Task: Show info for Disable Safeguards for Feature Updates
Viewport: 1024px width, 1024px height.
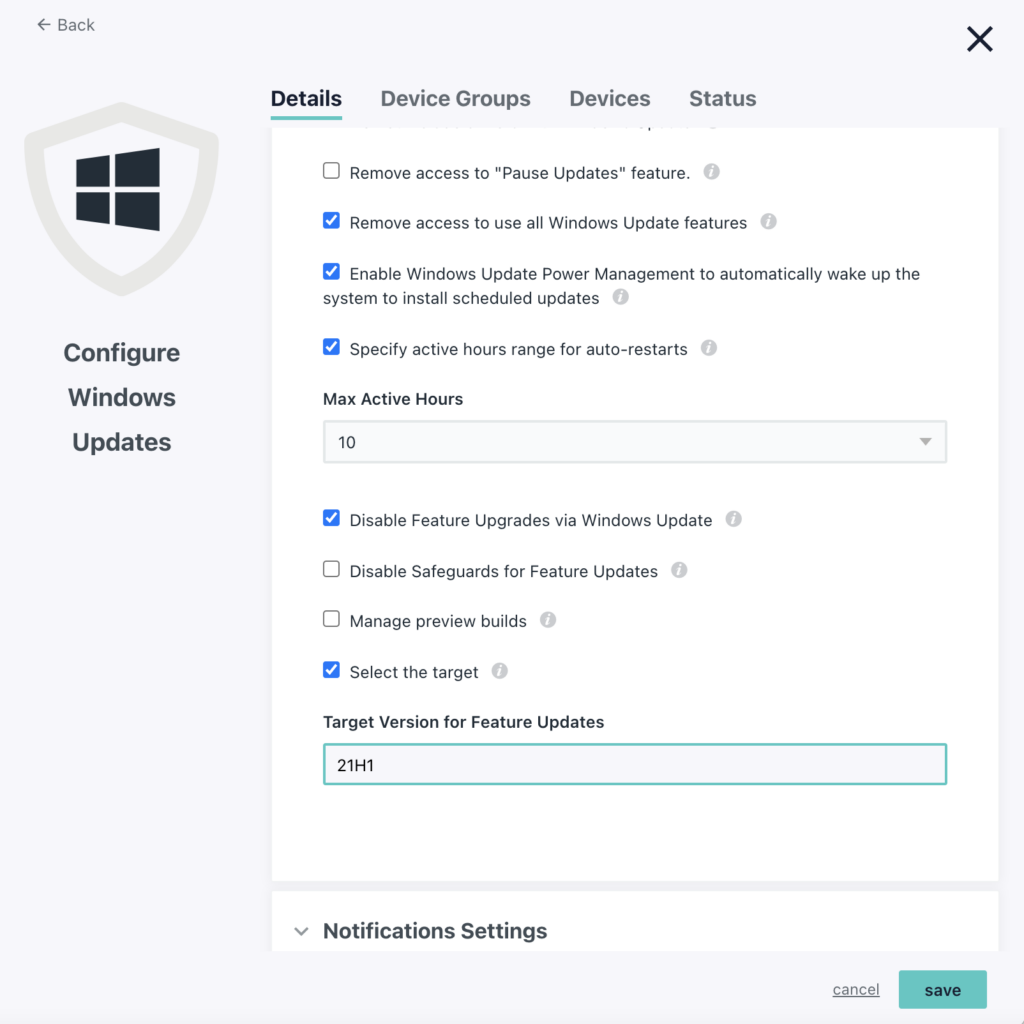Action: pos(679,570)
